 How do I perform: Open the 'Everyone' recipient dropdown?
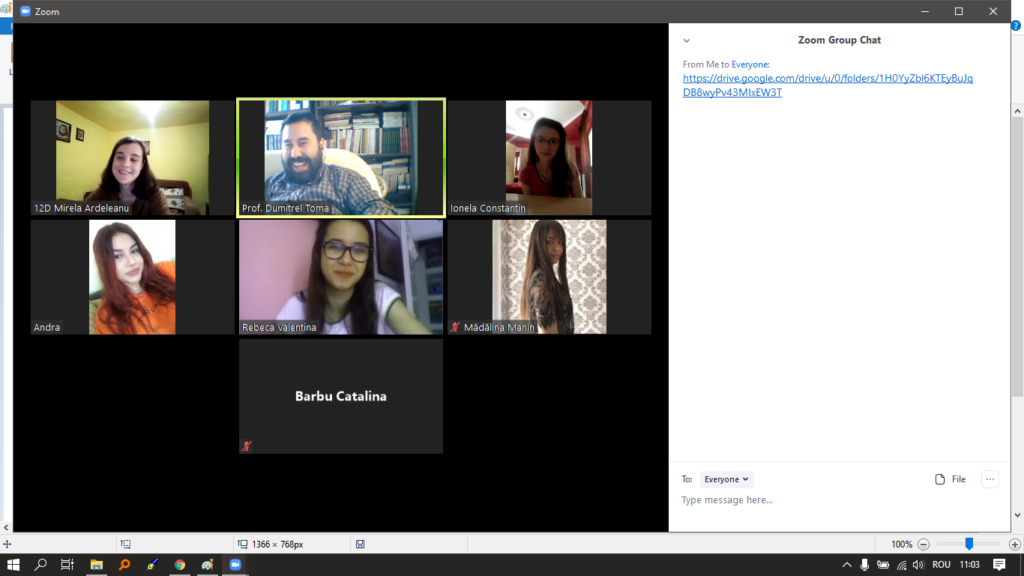click(726, 479)
